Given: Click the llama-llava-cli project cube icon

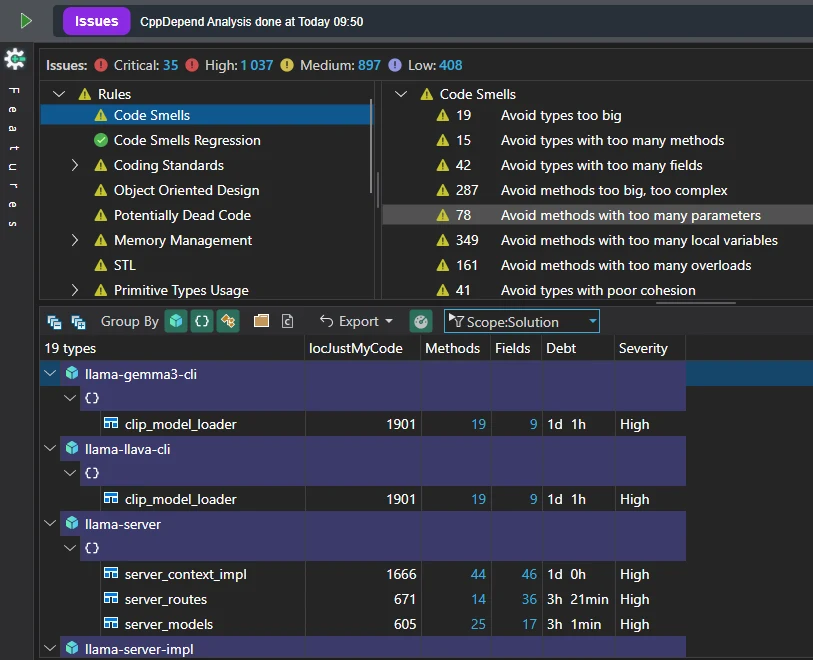Looking at the screenshot, I should [72, 448].
